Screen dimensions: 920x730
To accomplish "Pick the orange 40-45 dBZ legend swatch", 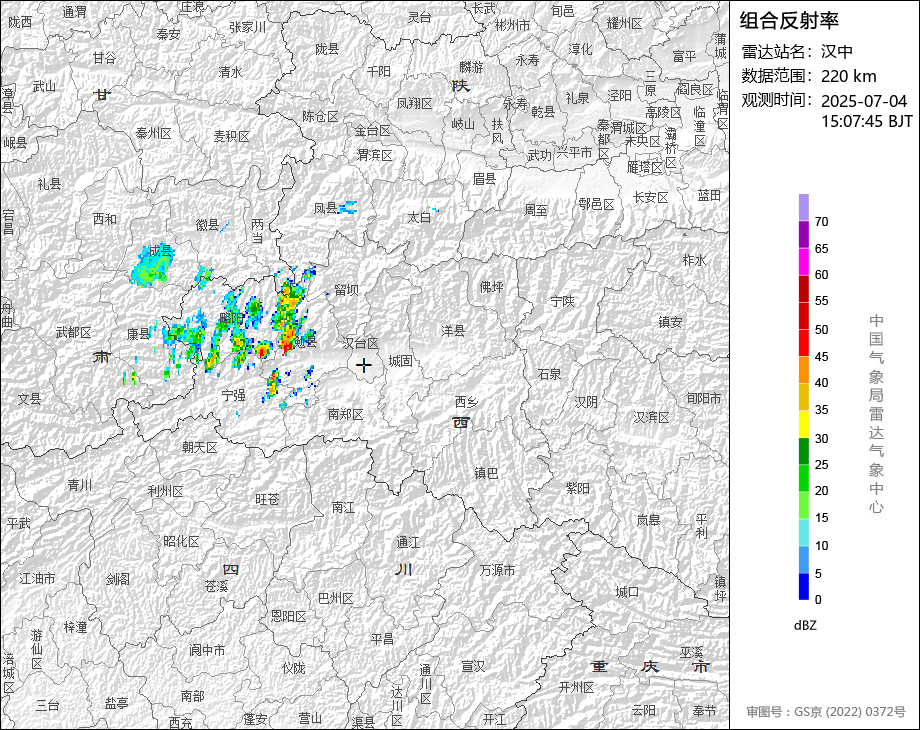I will (x=804, y=370).
